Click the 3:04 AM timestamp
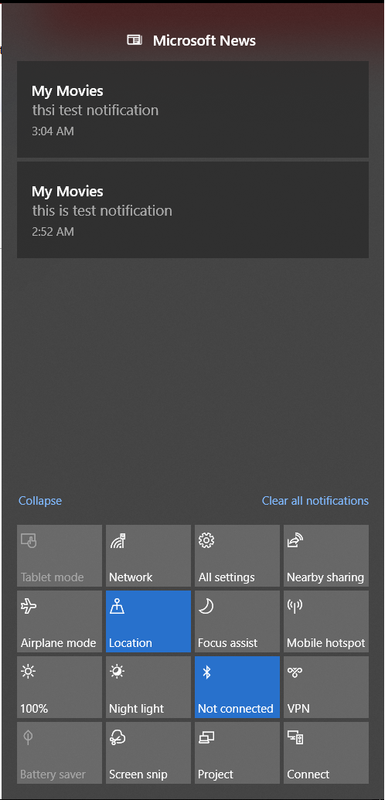Viewport: 385px width, 800px height. pyautogui.click(x=53, y=131)
